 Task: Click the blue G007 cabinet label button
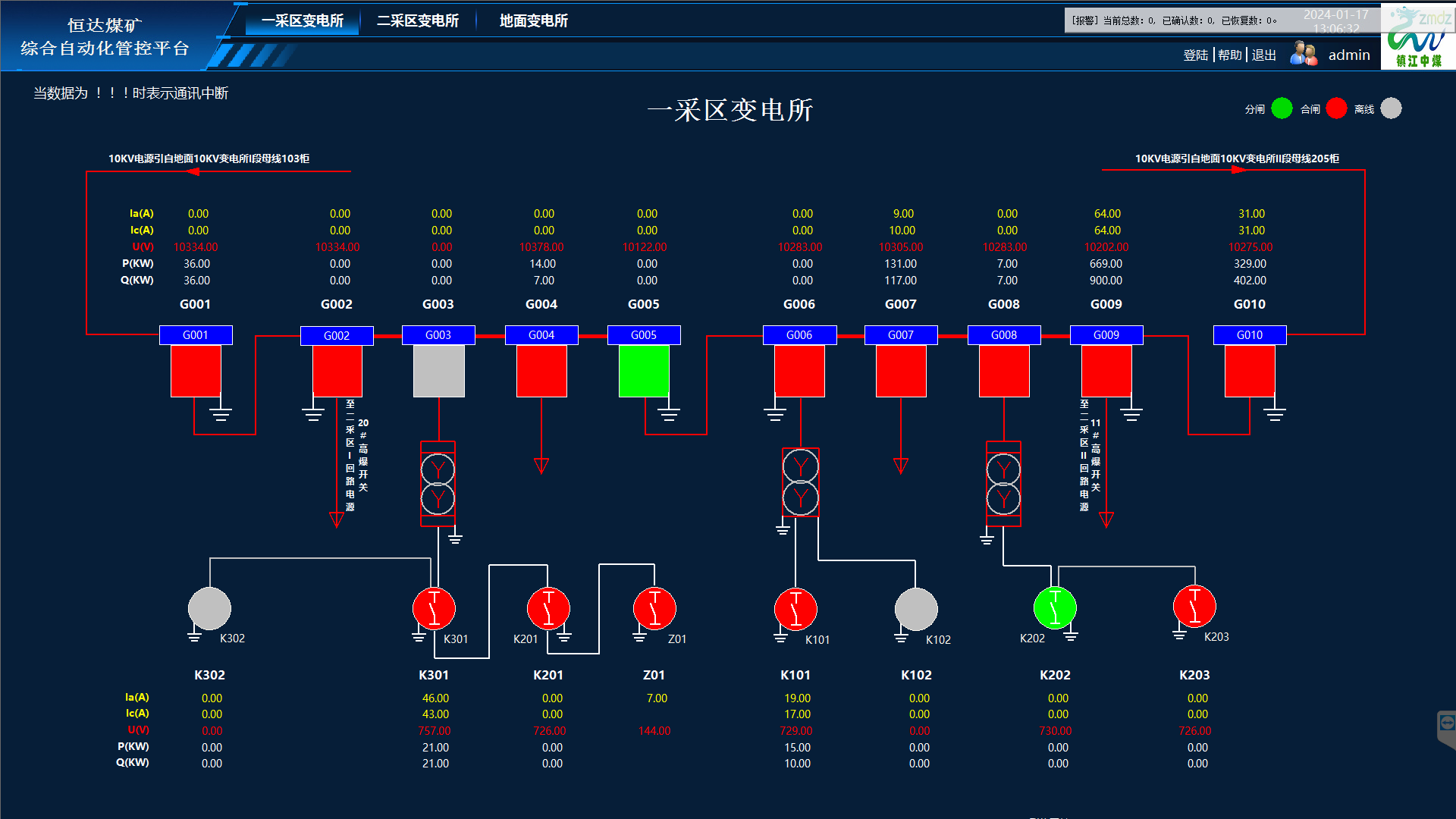click(900, 334)
